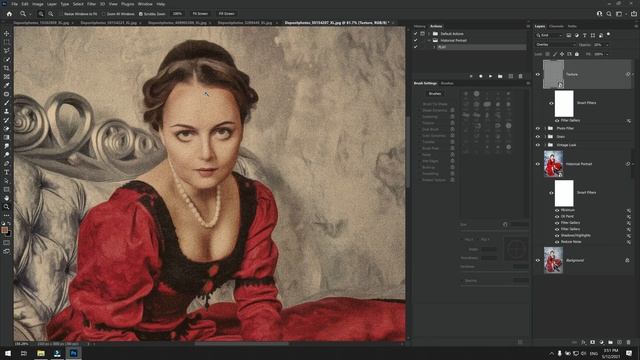Open the Kind filter dropdown
Viewport: 640px width, 360px height.
(549, 36)
